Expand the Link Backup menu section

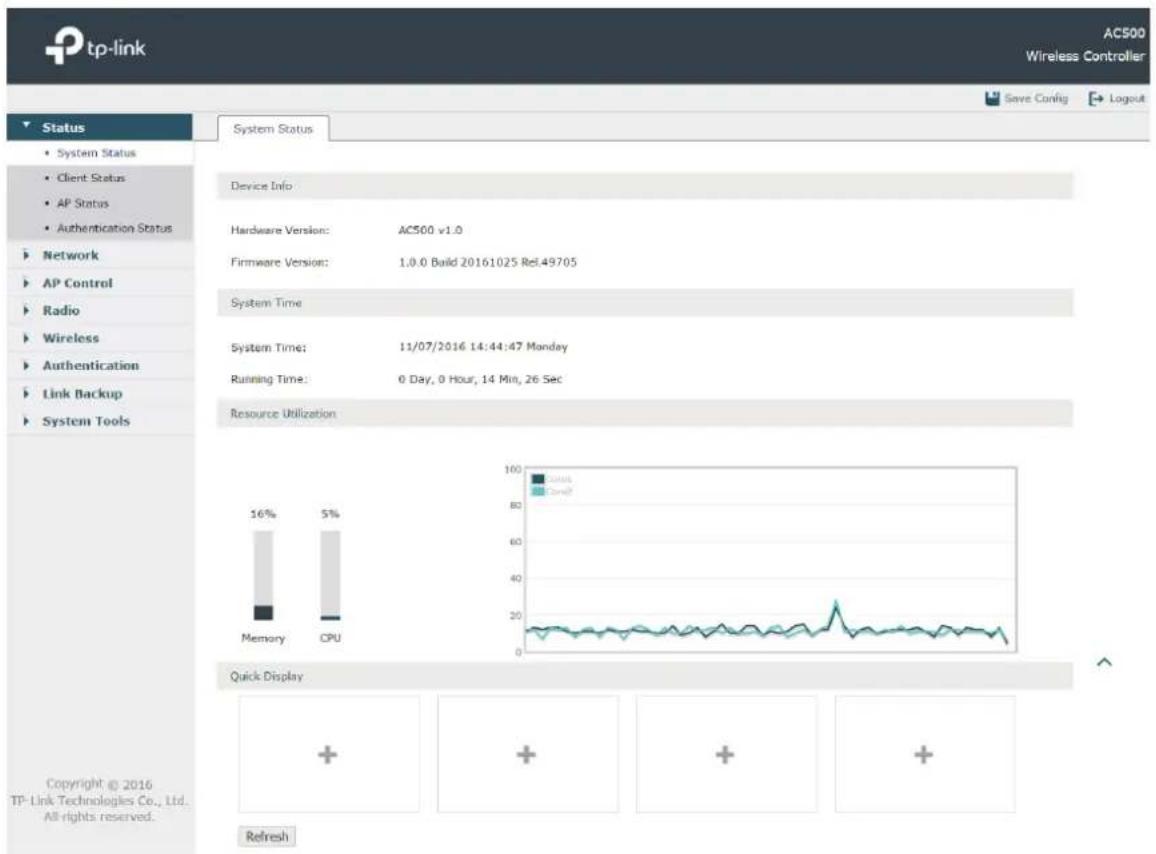click(100, 394)
